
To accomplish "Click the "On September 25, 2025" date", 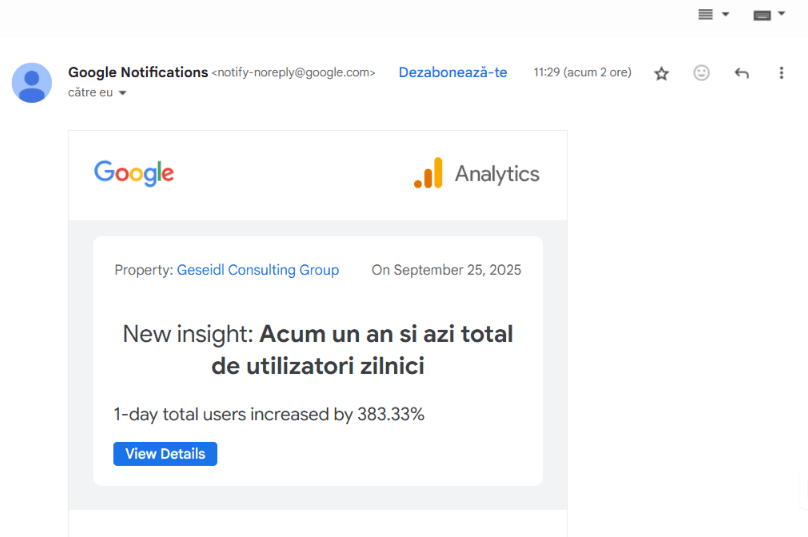I will pyautogui.click(x=446, y=270).
